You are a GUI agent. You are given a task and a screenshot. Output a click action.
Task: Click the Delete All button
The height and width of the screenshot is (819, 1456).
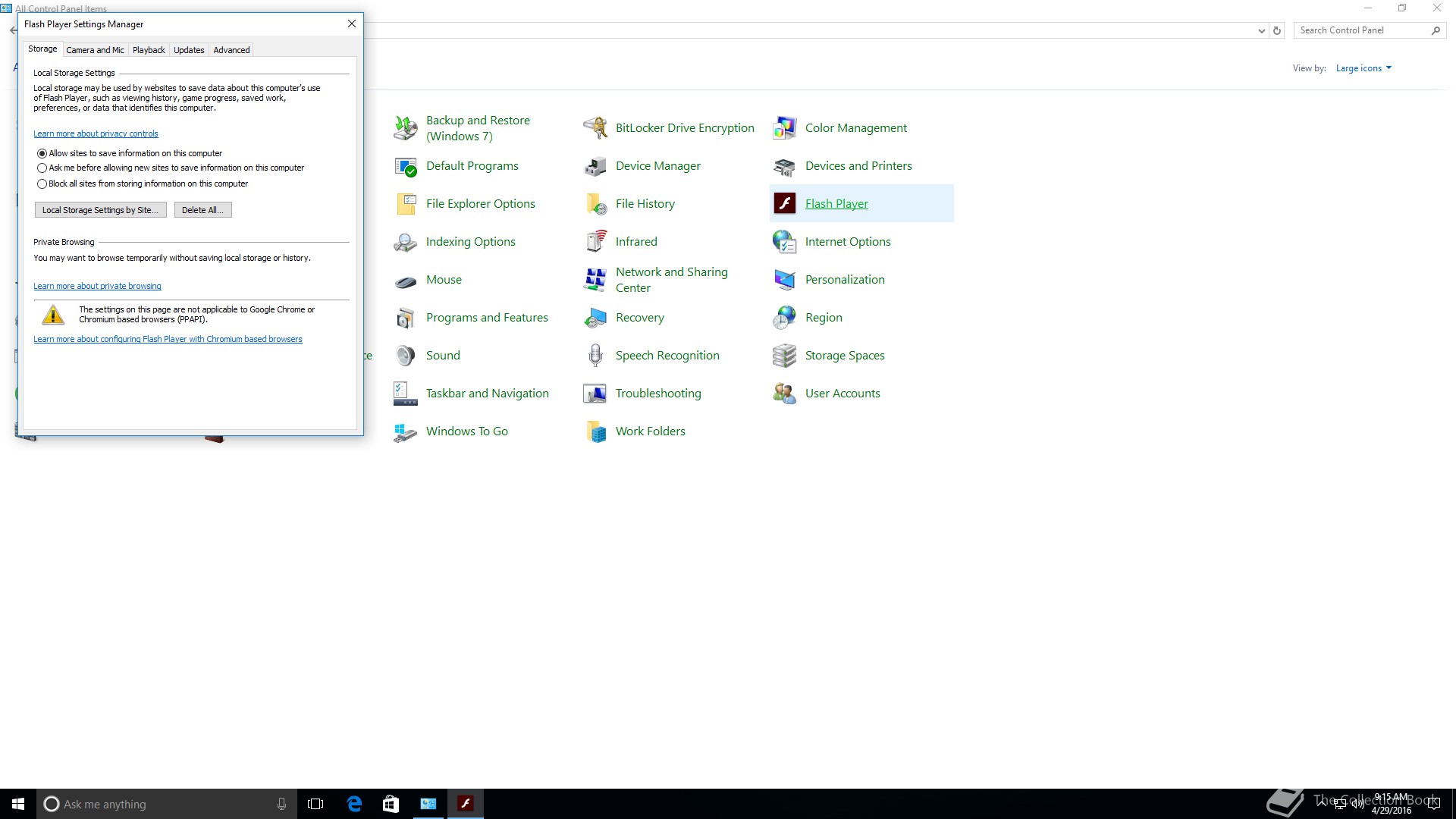tap(202, 210)
